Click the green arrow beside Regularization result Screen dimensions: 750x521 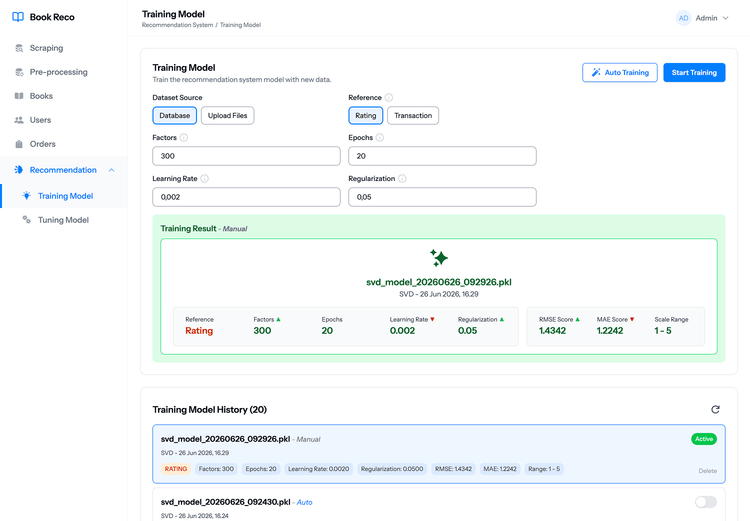[x=502, y=319]
